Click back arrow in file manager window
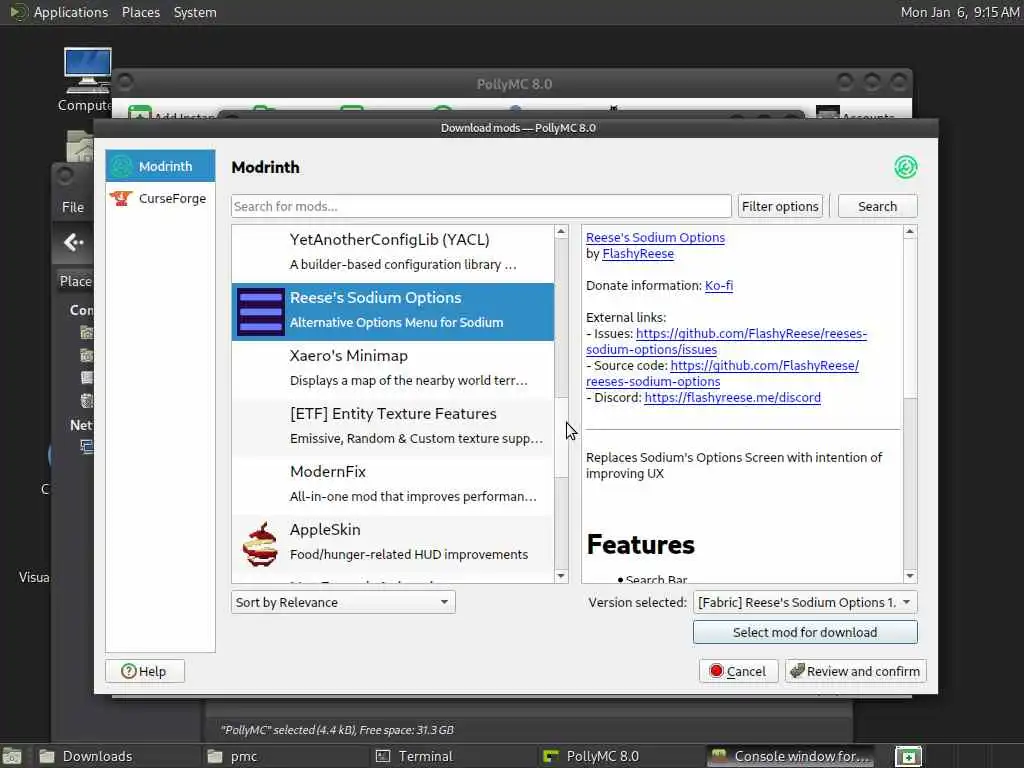The height and width of the screenshot is (768, 1024). (x=73, y=243)
